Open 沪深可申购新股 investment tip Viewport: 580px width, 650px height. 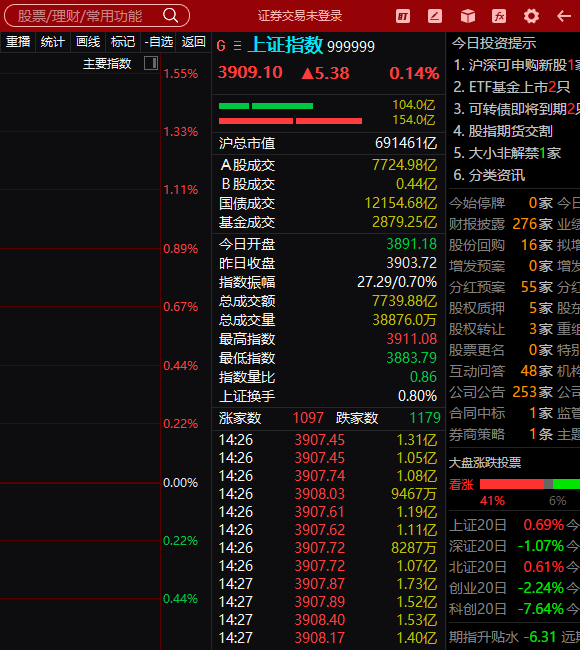[517, 65]
